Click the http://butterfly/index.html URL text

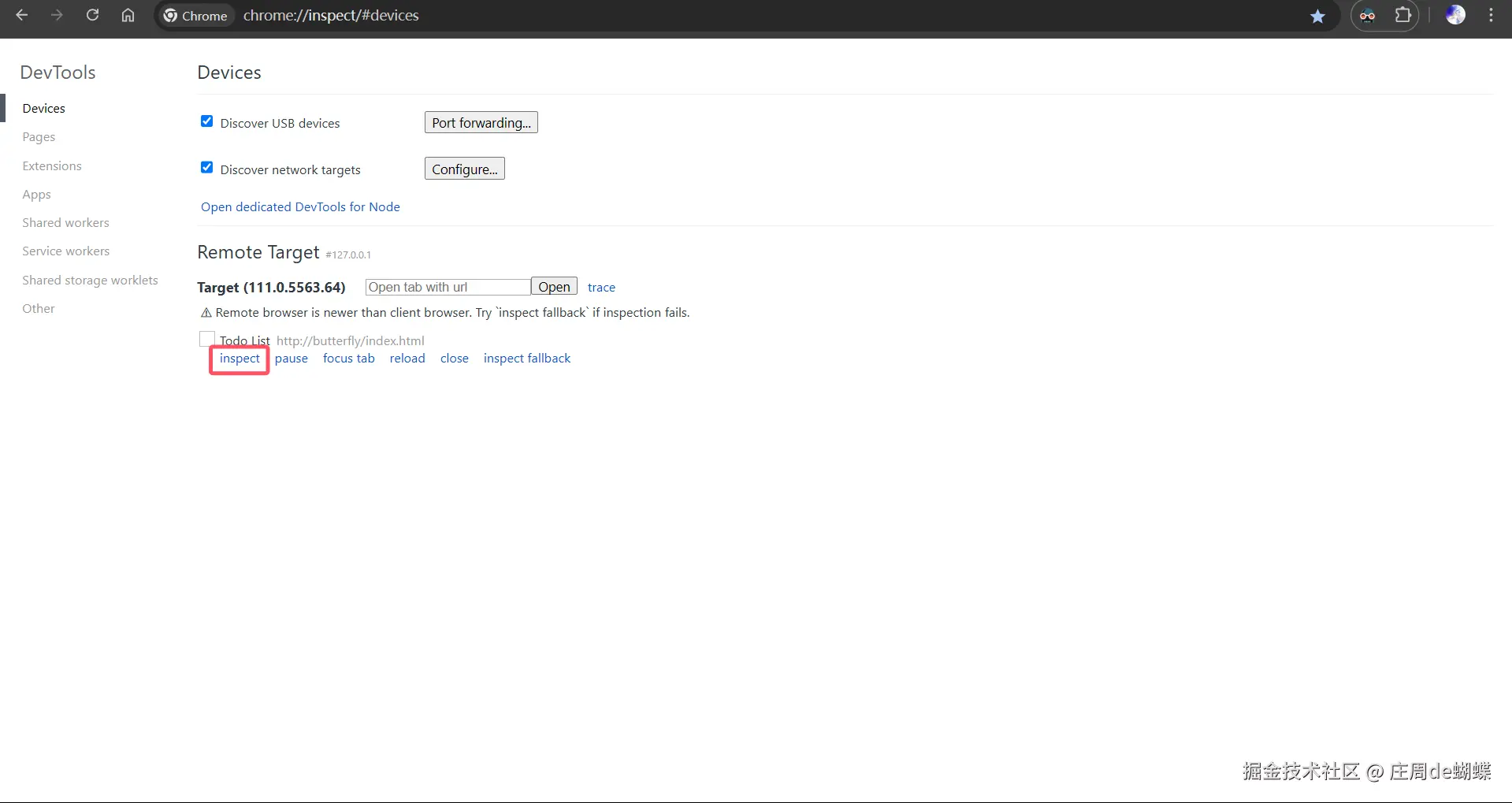[351, 340]
